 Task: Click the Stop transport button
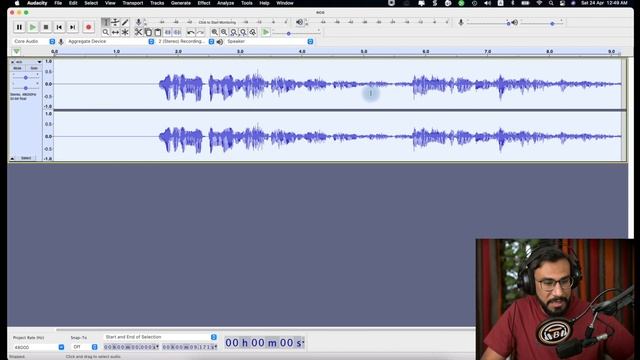coord(46,27)
